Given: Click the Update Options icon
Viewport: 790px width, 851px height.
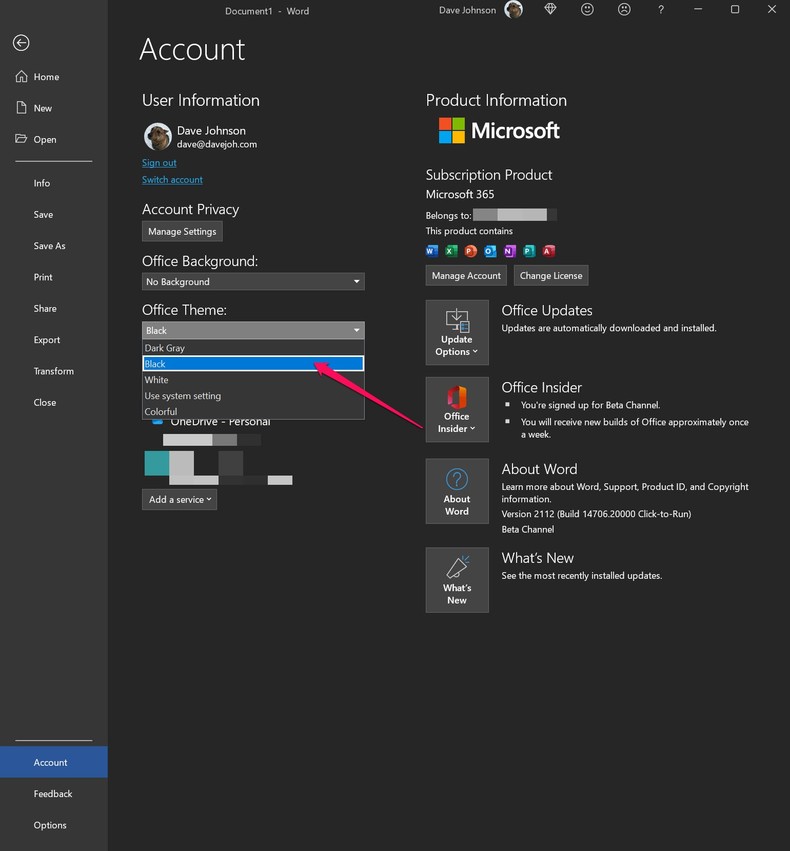Looking at the screenshot, I should pyautogui.click(x=457, y=332).
